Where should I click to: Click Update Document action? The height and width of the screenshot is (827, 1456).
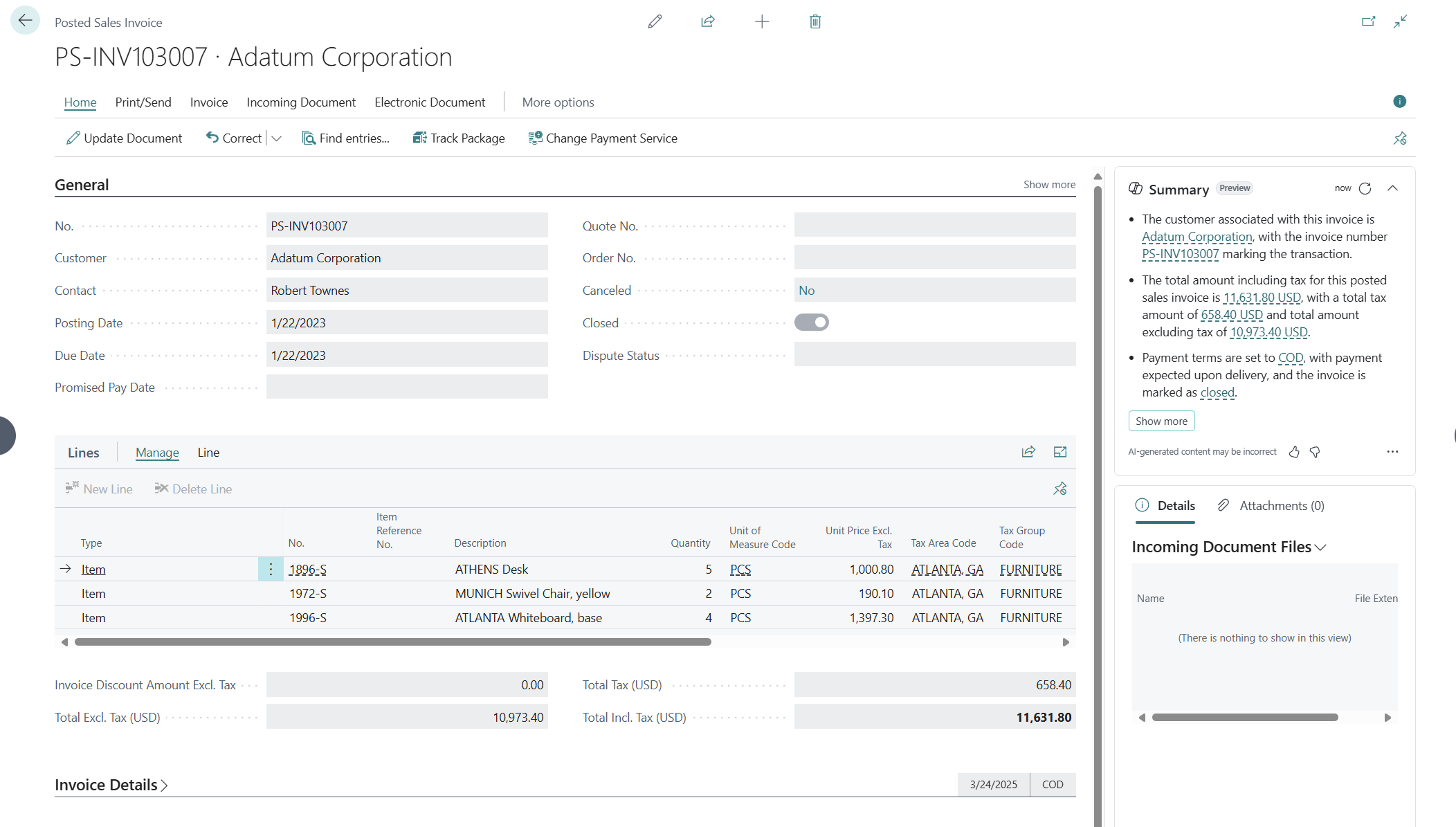pos(125,138)
